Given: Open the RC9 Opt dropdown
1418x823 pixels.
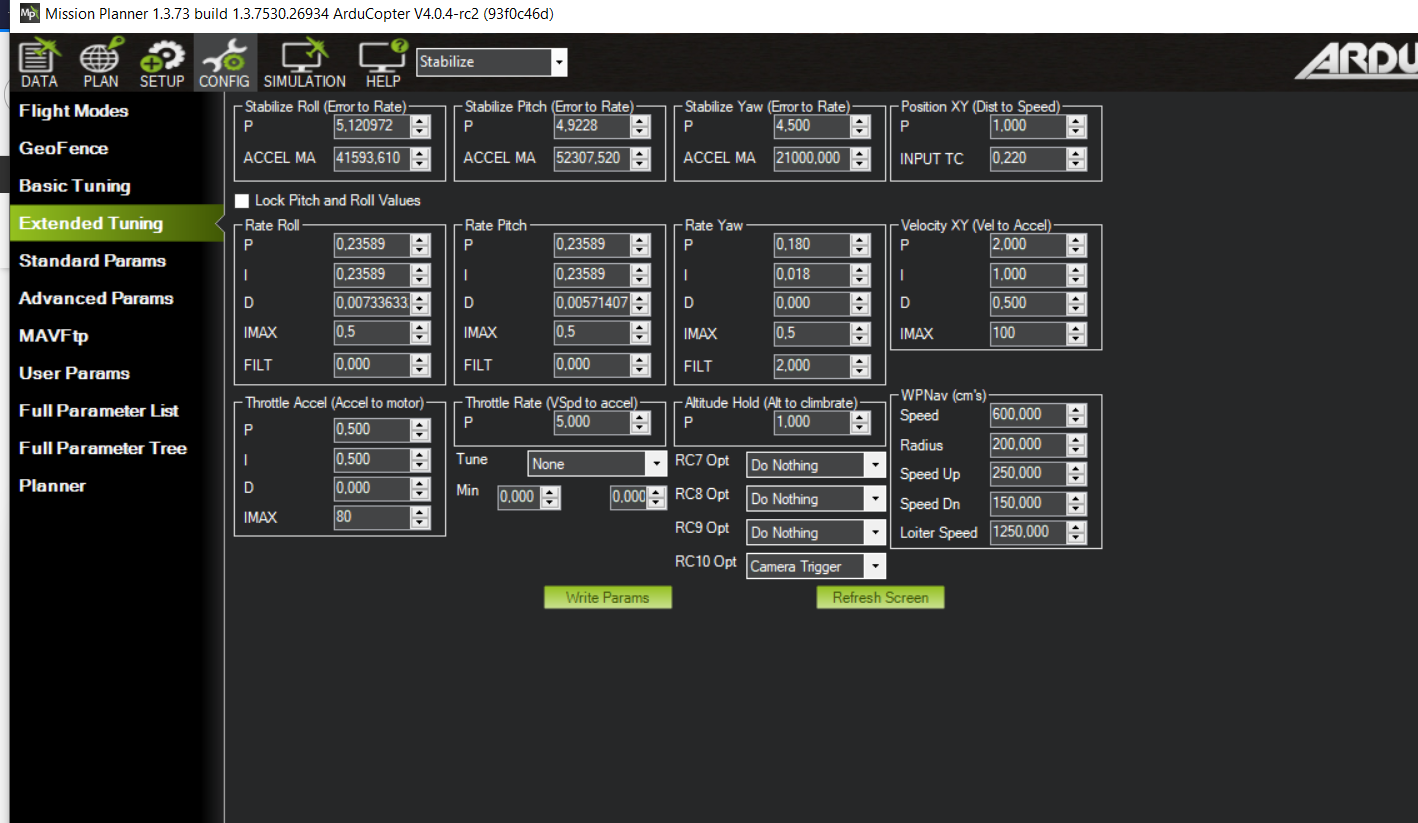Looking at the screenshot, I should tap(816, 533).
